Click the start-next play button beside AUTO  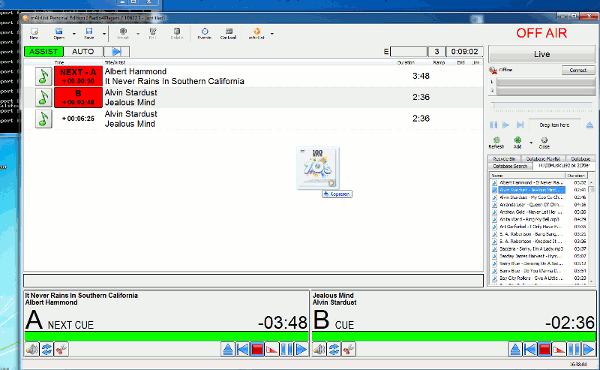(x=117, y=51)
